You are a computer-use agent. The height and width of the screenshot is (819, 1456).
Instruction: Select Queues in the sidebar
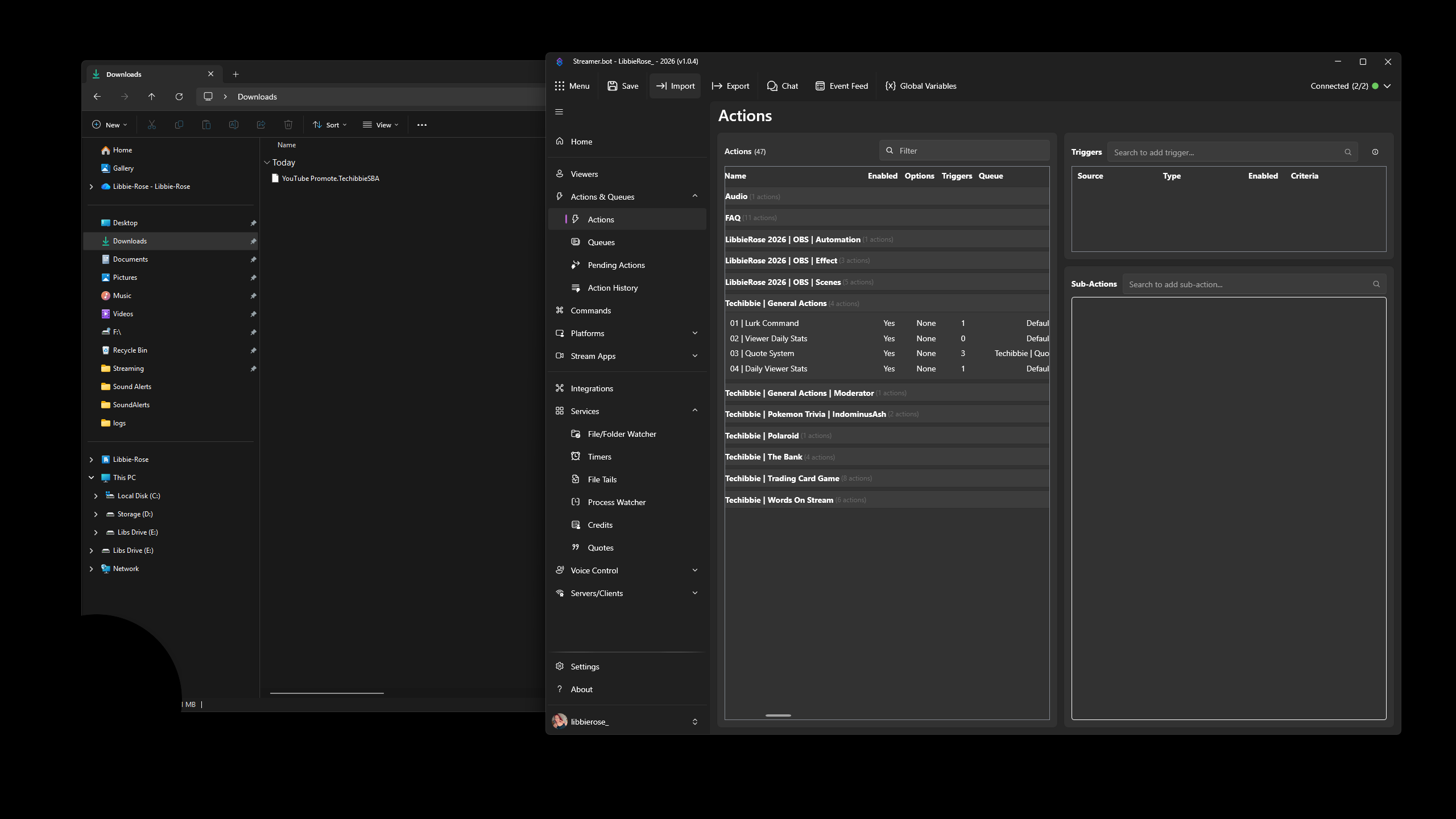(627, 242)
